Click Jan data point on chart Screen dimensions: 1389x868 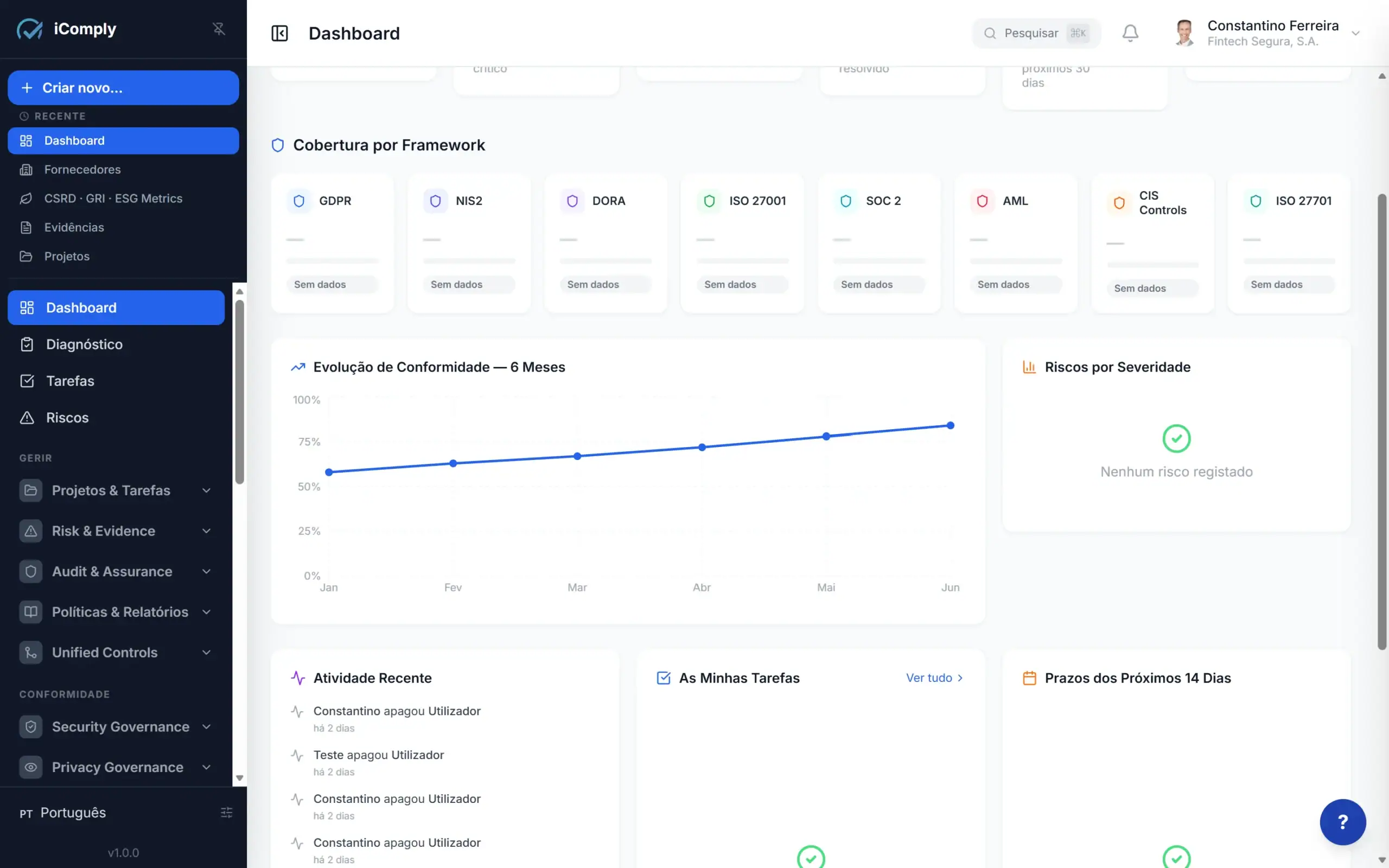(329, 472)
